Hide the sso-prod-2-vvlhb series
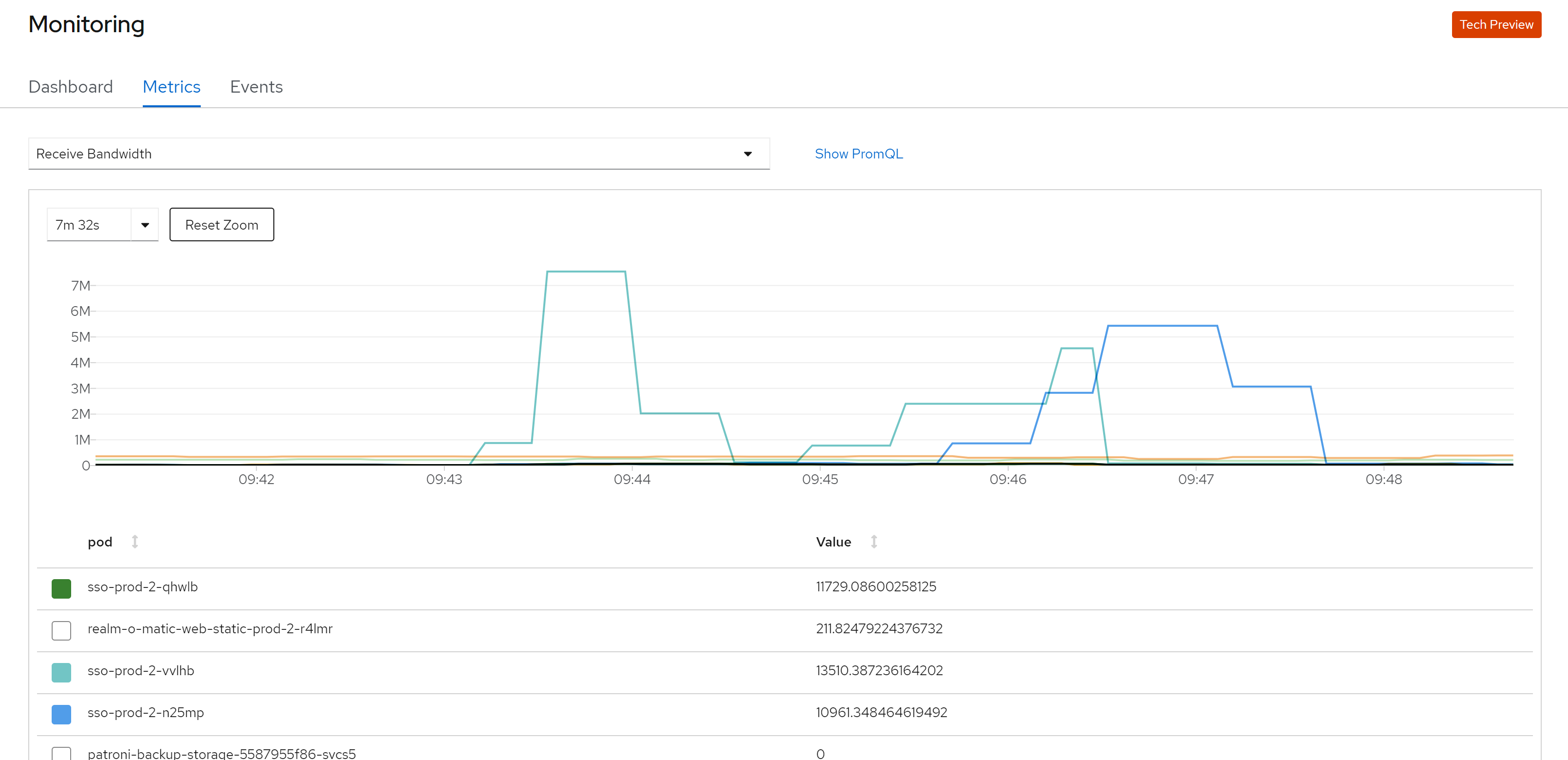 [x=61, y=672]
